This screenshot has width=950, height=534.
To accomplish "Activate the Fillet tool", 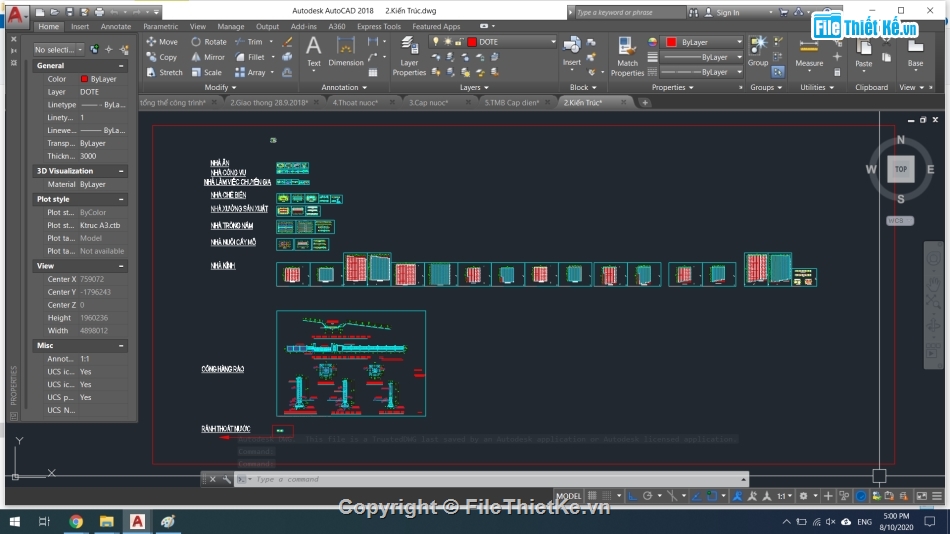I will point(250,57).
